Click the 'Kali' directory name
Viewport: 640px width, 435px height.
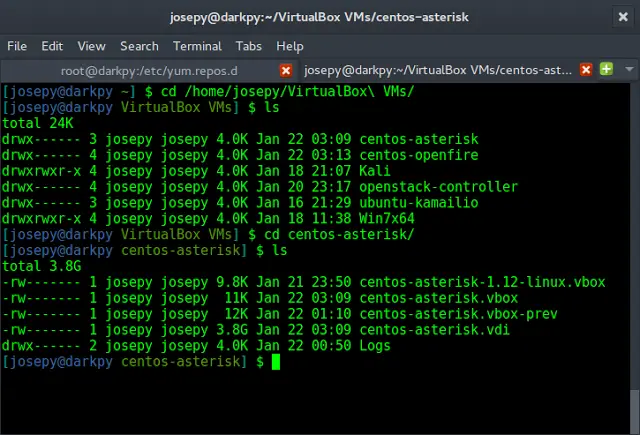(x=375, y=171)
